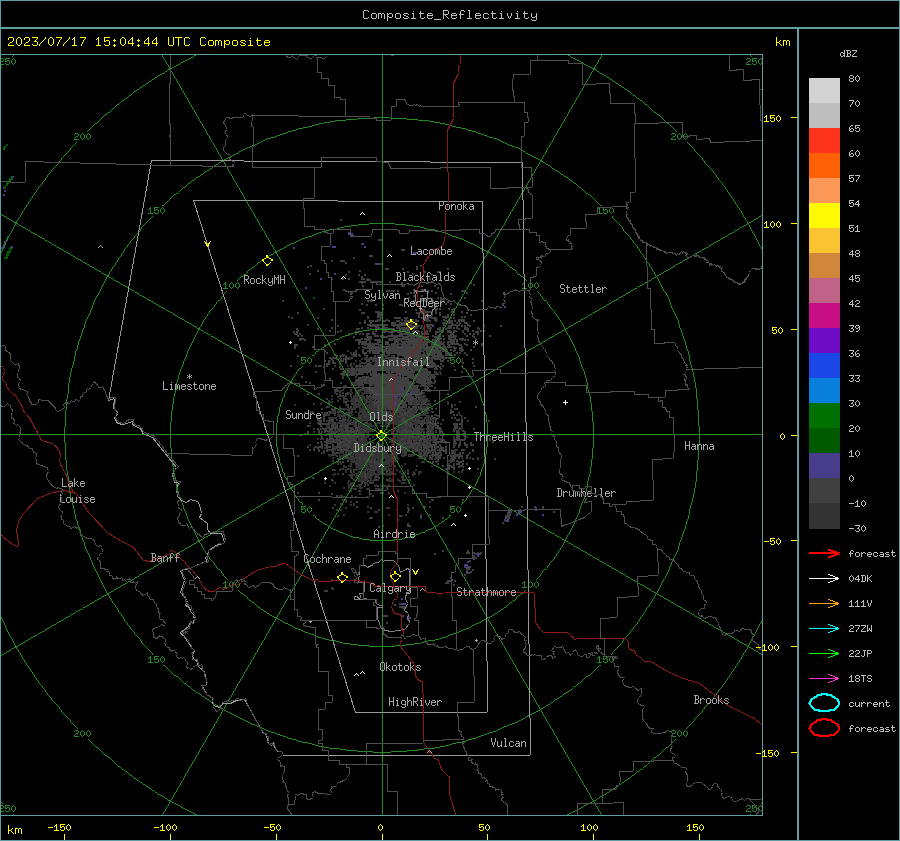Click the orange 111V arrow icon
Viewport: 900px width, 841px height.
point(824,603)
